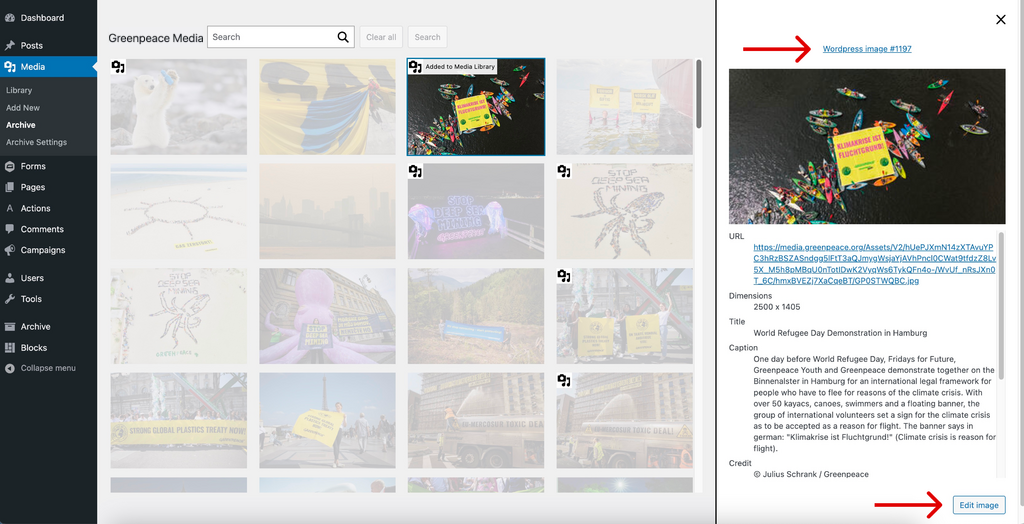Open the Wordpress image #1197 link
The image size is (1024, 524).
[x=867, y=49]
